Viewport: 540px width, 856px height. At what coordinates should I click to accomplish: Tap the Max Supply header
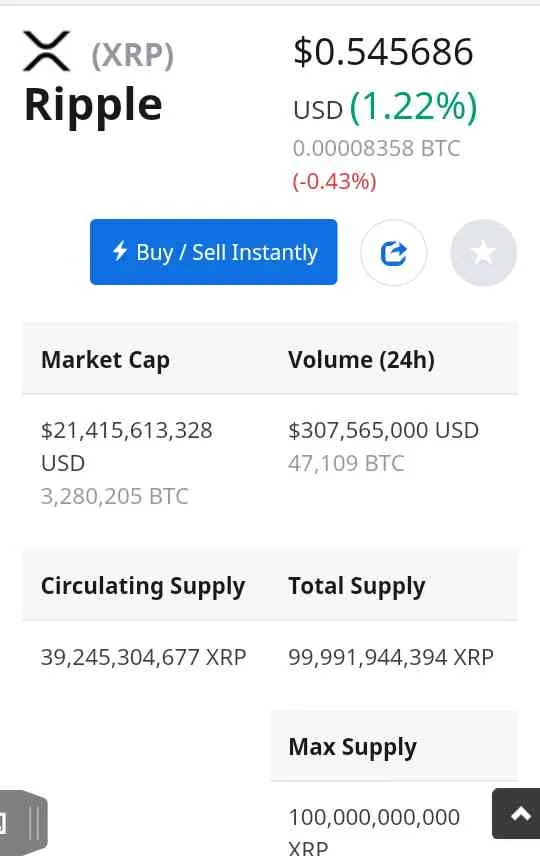[353, 747]
